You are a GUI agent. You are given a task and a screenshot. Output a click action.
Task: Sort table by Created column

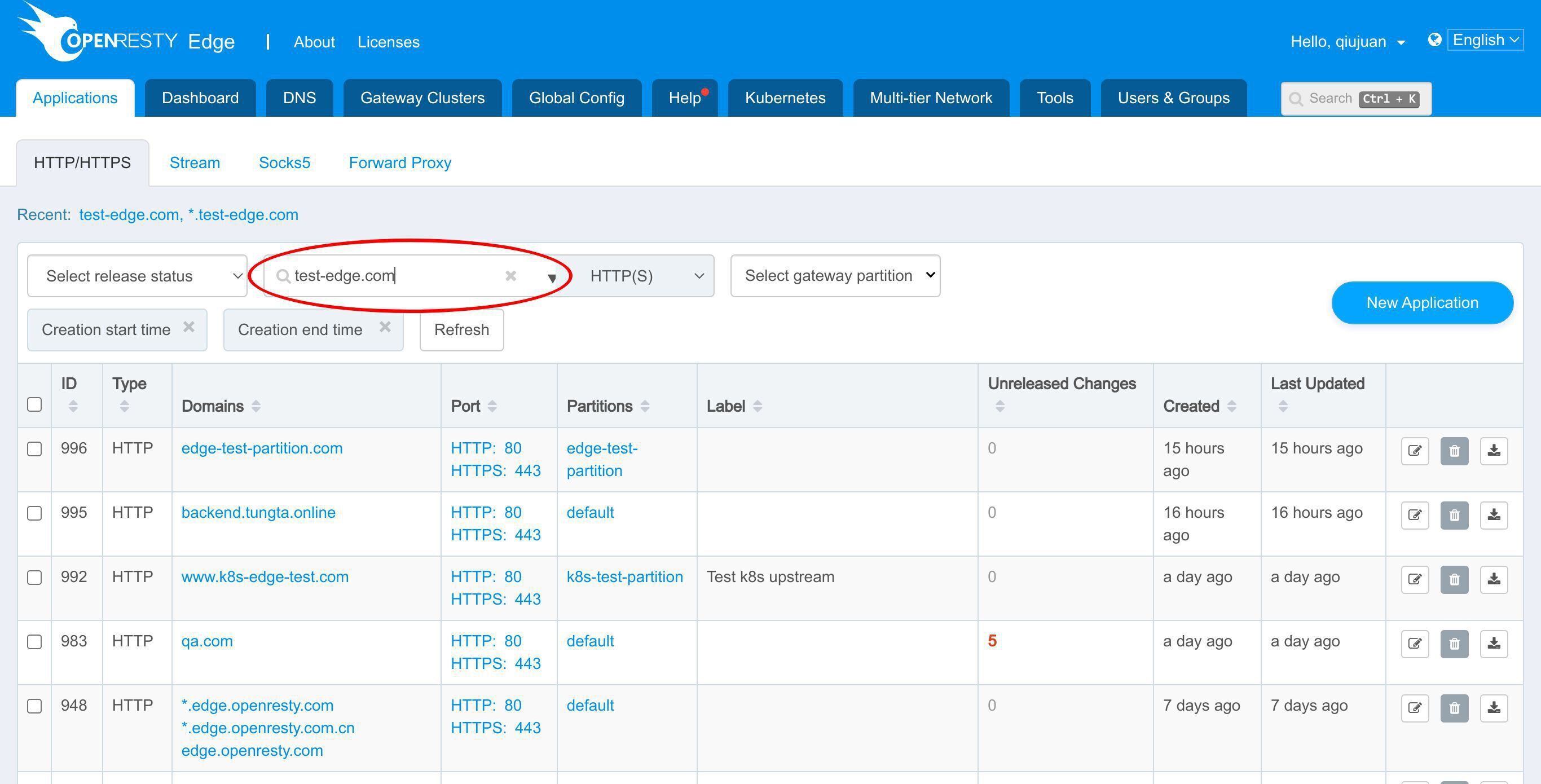pyautogui.click(x=1232, y=406)
